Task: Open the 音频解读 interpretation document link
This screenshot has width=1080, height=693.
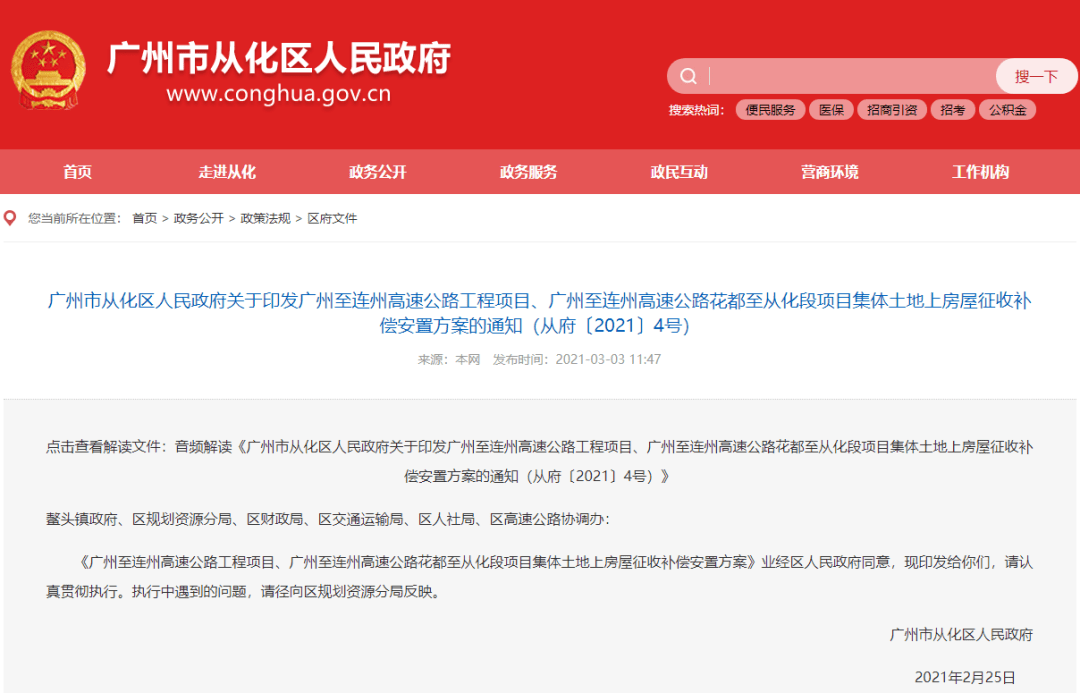Action: [x=539, y=462]
